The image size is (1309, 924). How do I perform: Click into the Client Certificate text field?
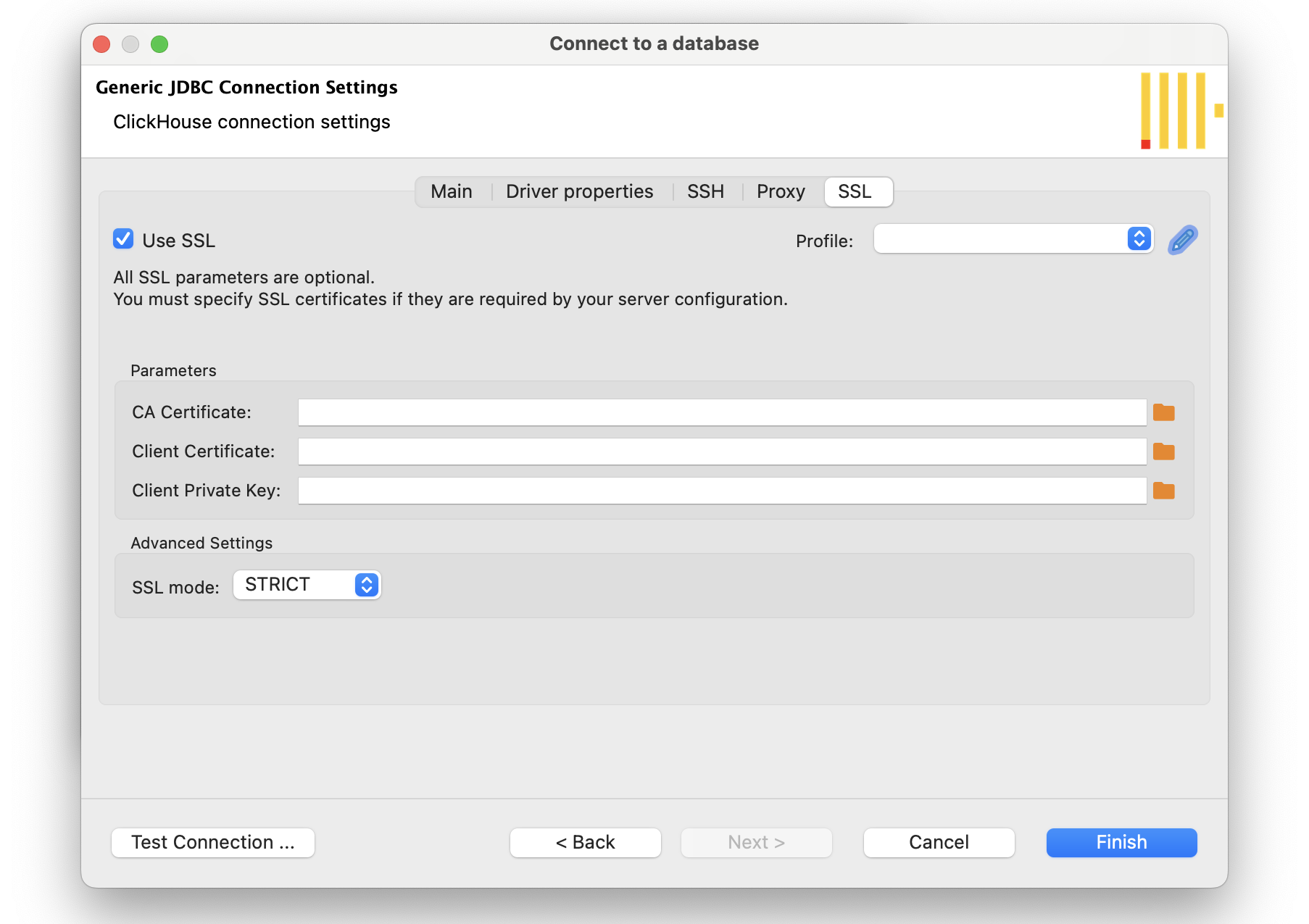[x=721, y=451]
